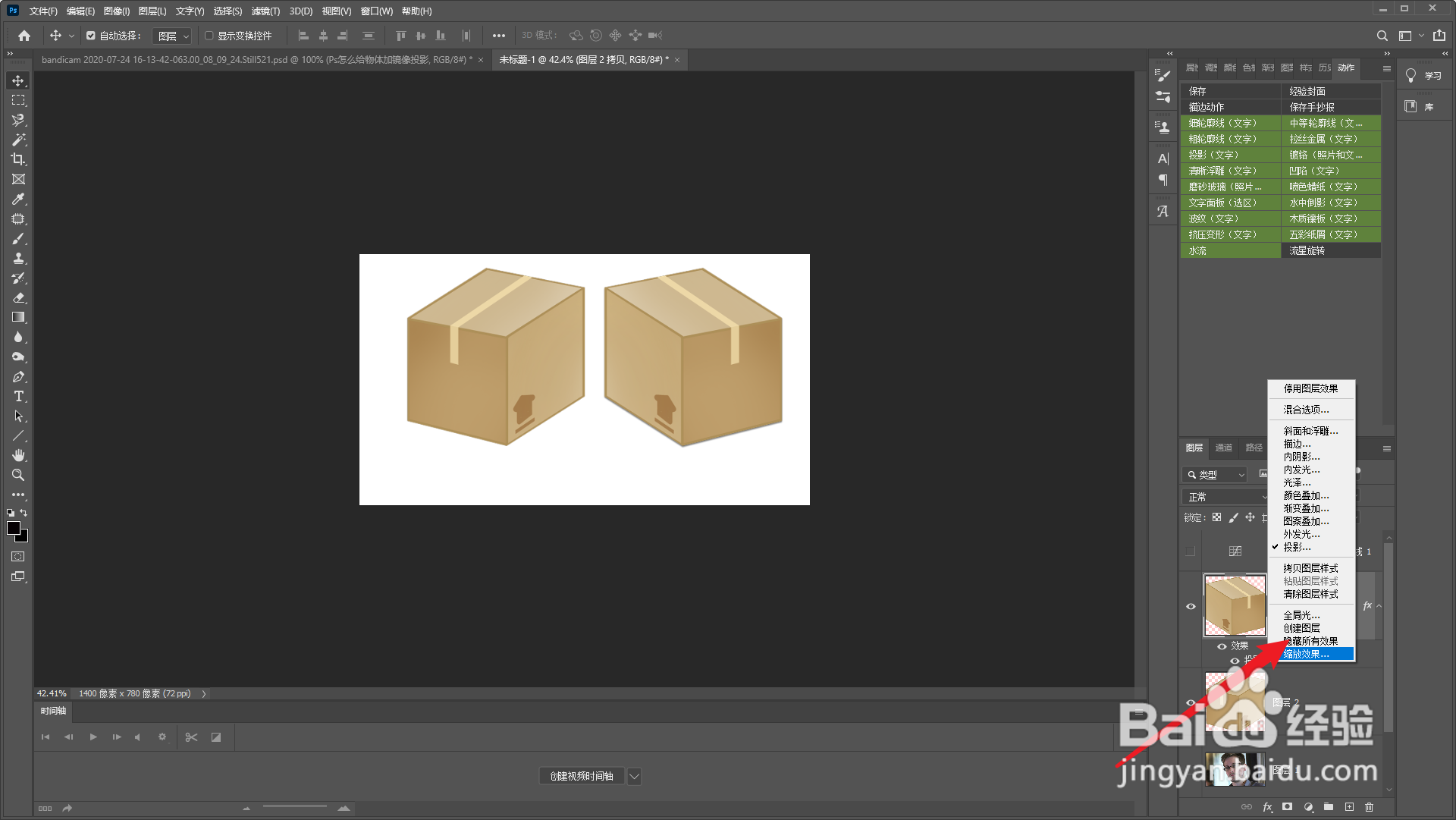Click the new group folder icon
The image size is (1456, 820).
pos(1329,807)
